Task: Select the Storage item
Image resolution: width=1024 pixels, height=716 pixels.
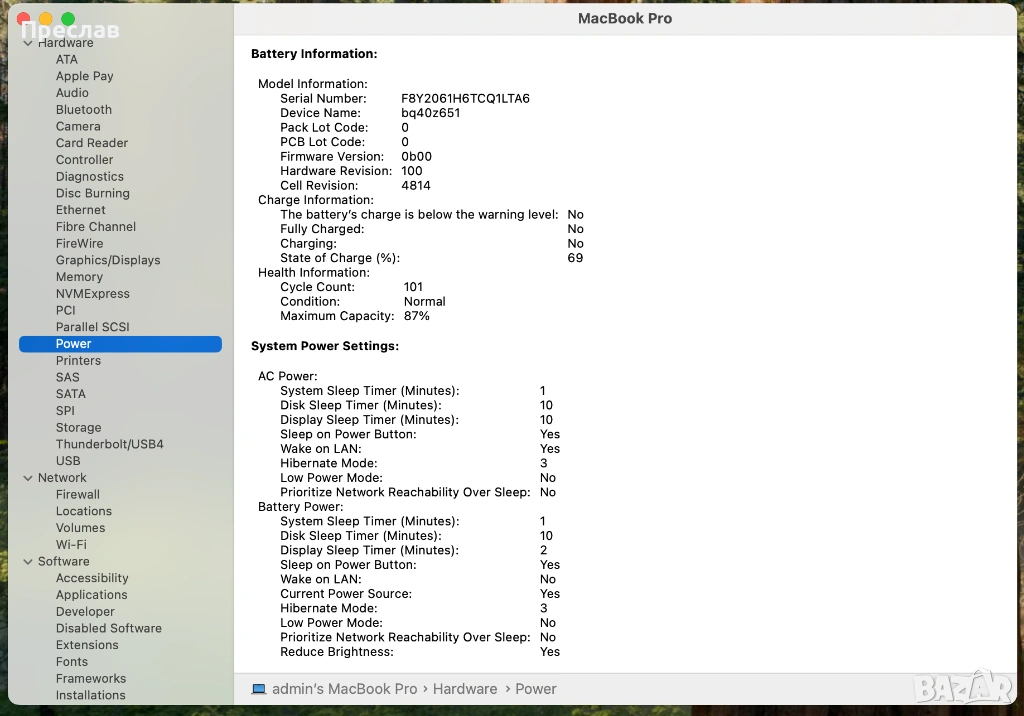Action: click(79, 428)
